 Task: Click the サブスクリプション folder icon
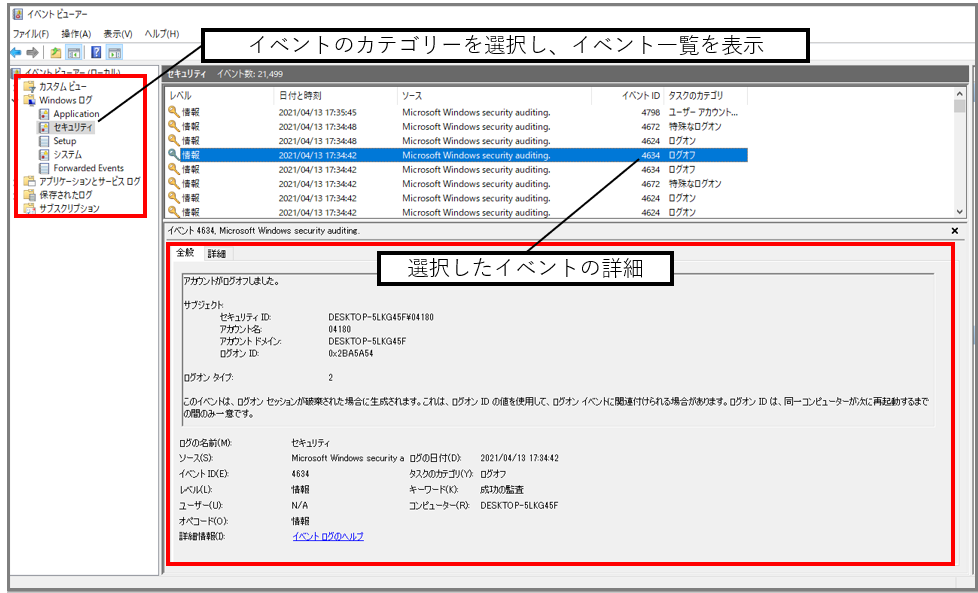point(29,208)
